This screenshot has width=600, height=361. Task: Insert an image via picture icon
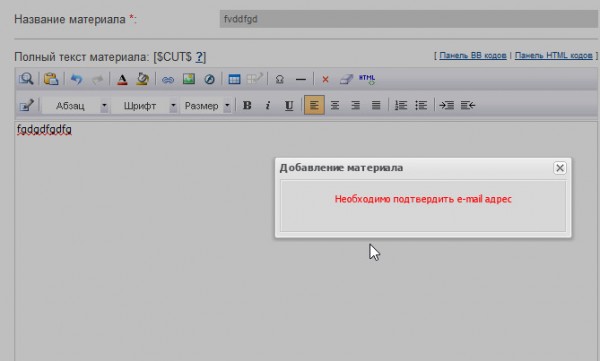pyautogui.click(x=189, y=79)
